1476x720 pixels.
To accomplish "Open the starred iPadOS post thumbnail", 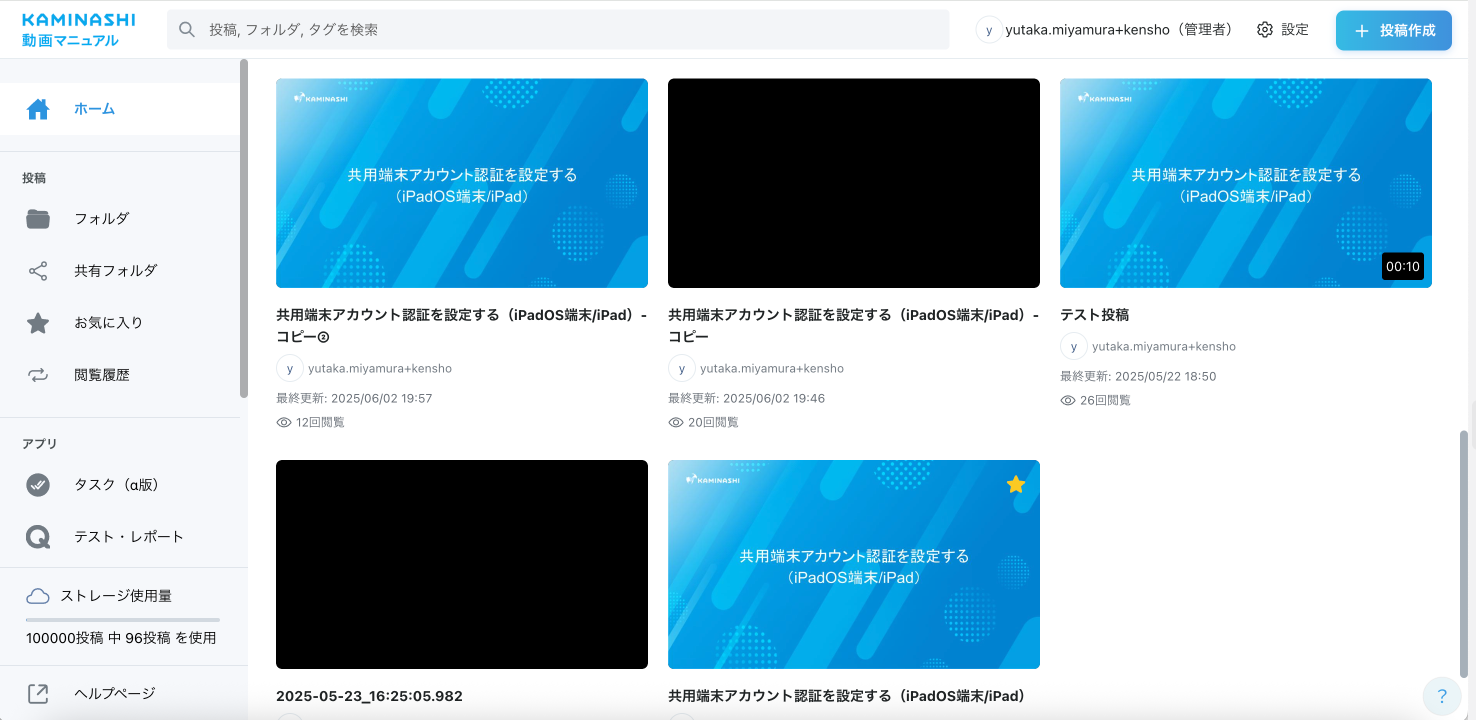I will tap(854, 564).
